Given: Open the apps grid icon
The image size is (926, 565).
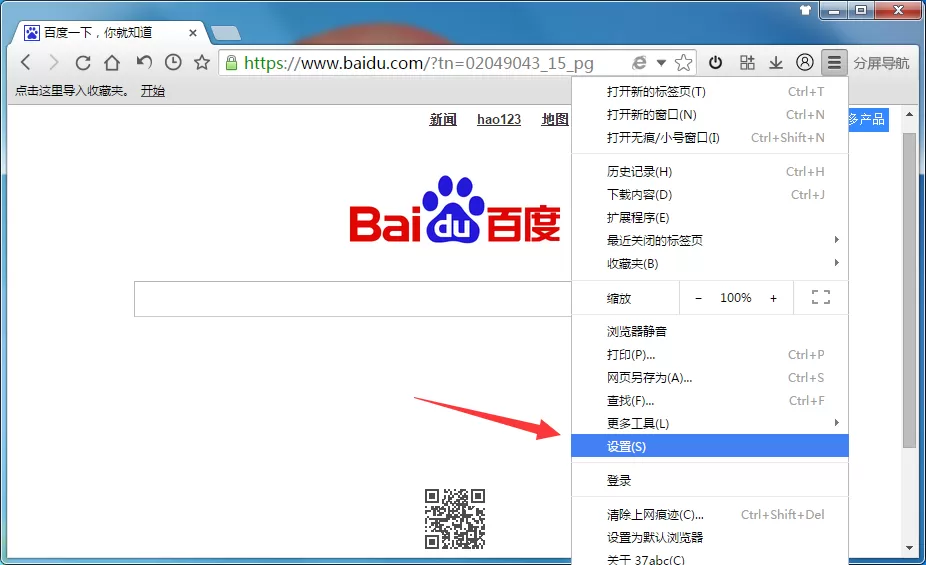Looking at the screenshot, I should [747, 62].
